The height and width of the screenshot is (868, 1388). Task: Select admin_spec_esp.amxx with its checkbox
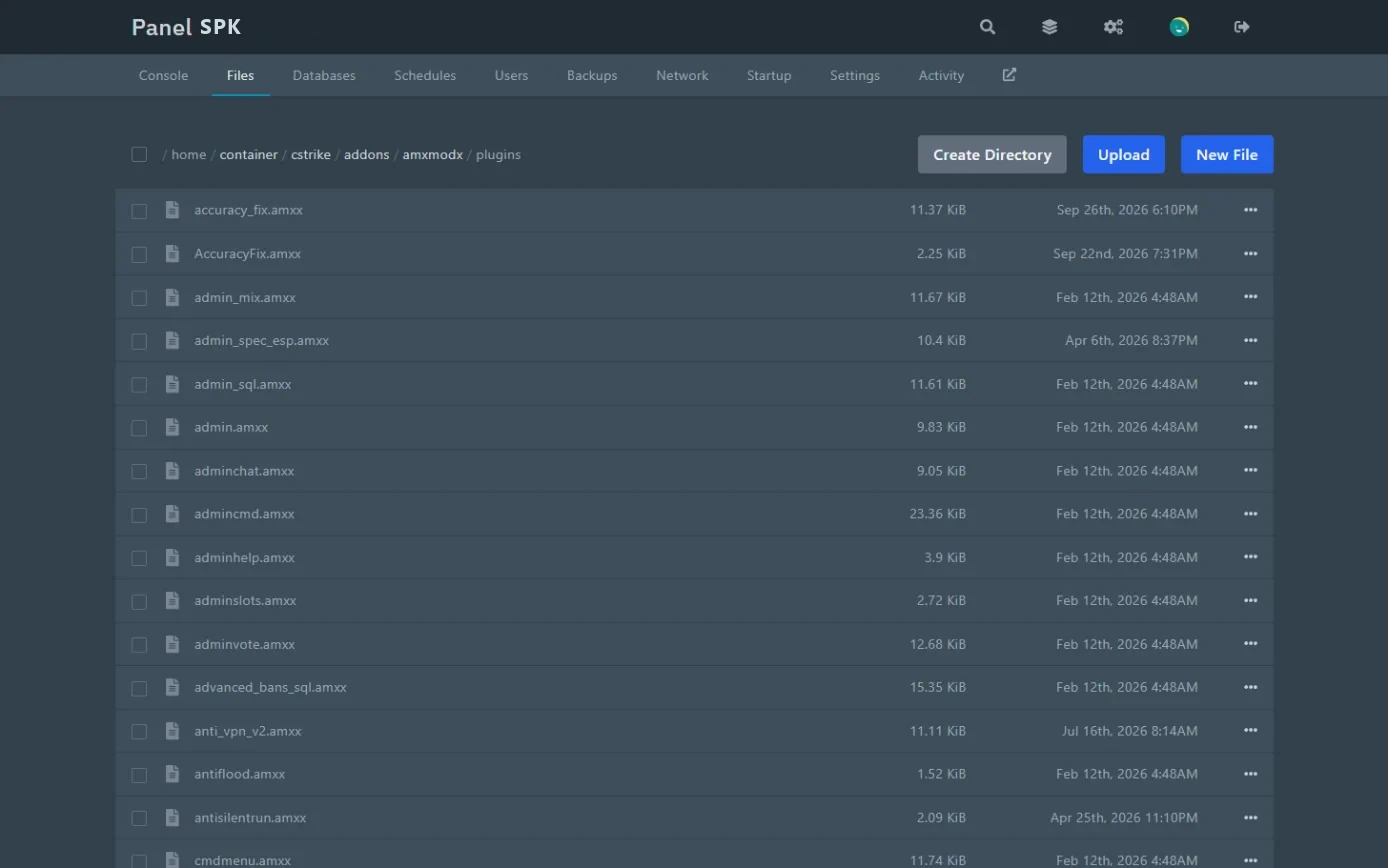click(x=139, y=341)
